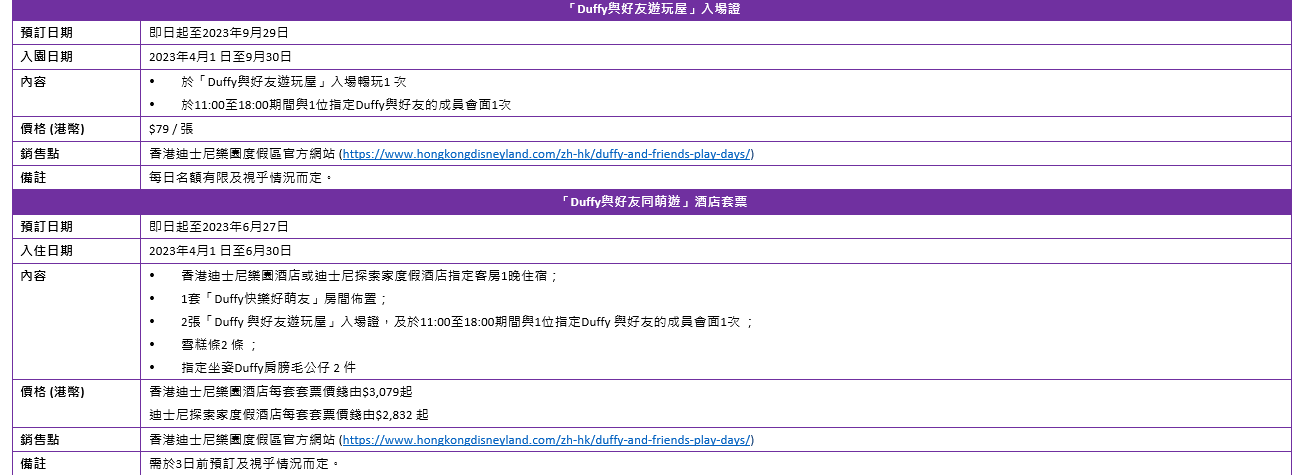
Task: Select the 入園日期 row label
Action: click(47, 57)
